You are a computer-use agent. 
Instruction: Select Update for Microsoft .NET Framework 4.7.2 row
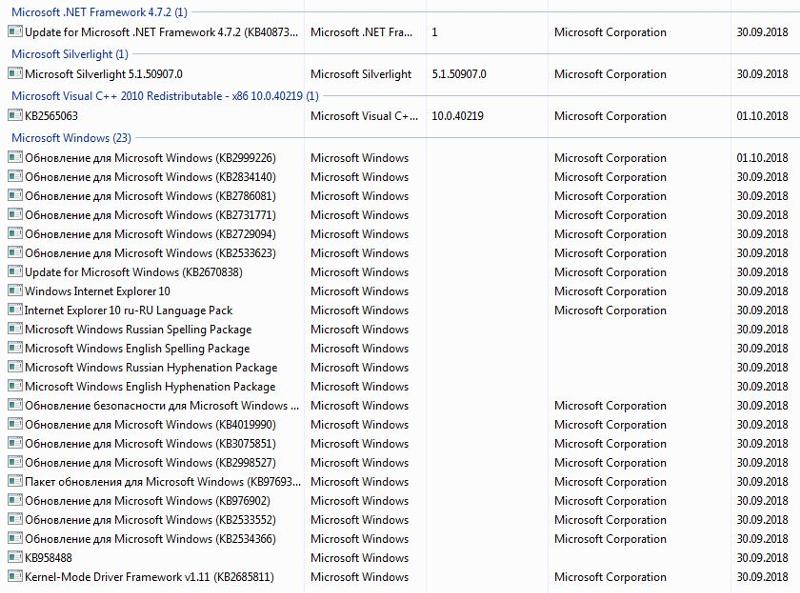pyautogui.click(x=162, y=32)
